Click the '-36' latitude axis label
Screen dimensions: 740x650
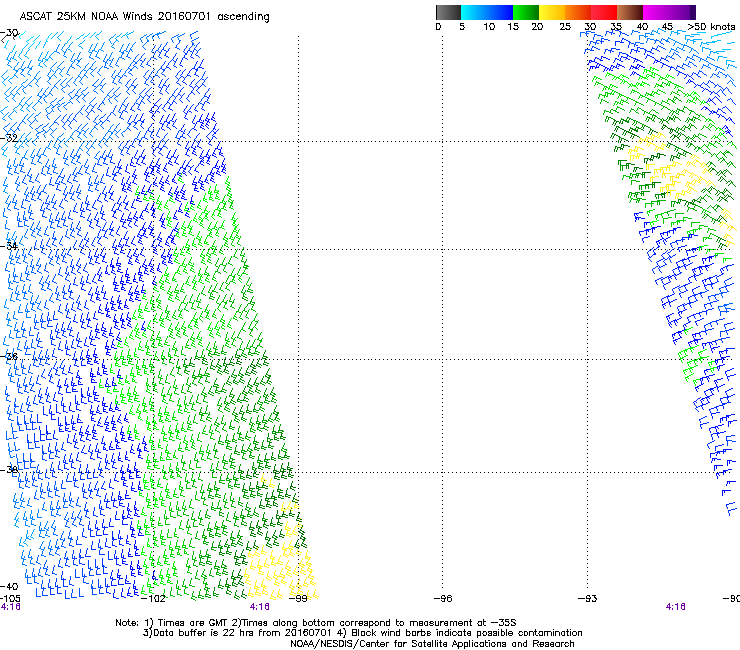(9, 356)
